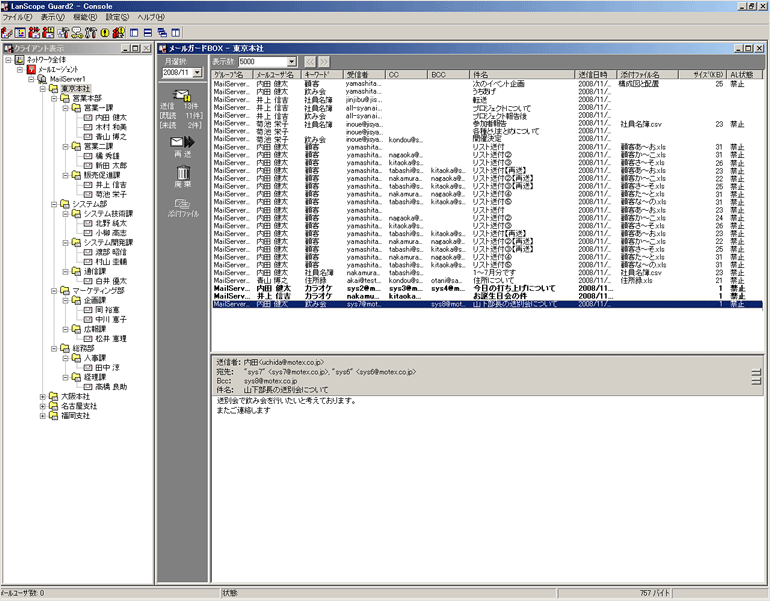
Task: Sort by the 件名 column header
Action: click(522, 75)
